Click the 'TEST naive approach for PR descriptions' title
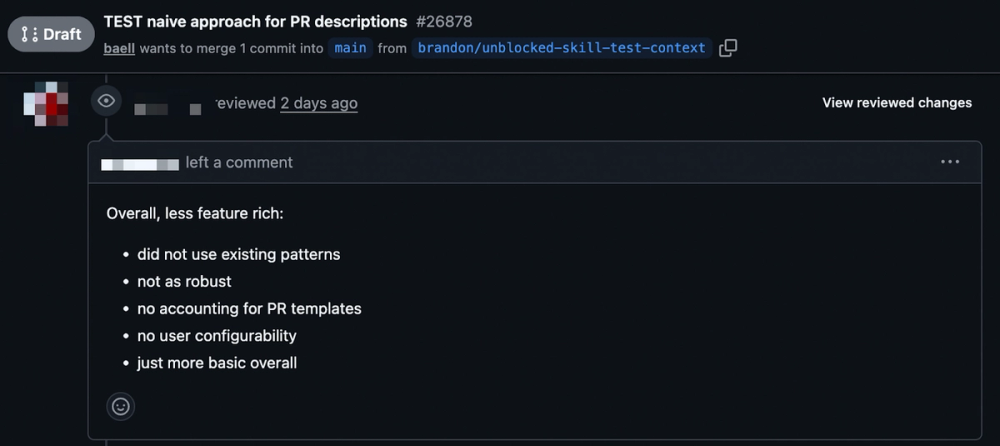This screenshot has height=446, width=1000. 255,22
